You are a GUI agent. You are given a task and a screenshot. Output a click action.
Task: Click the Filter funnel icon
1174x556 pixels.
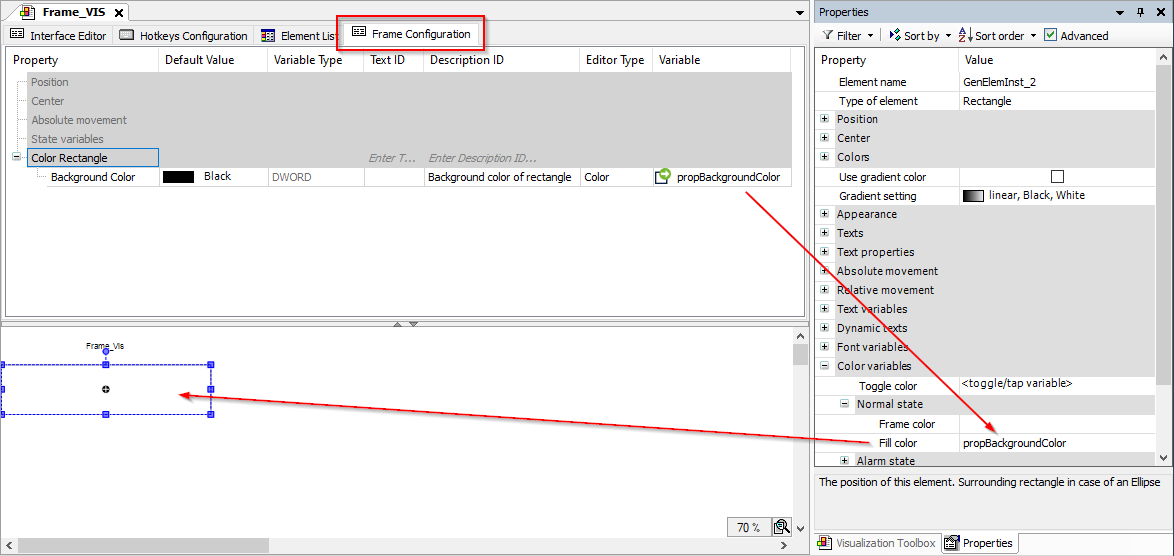828,35
